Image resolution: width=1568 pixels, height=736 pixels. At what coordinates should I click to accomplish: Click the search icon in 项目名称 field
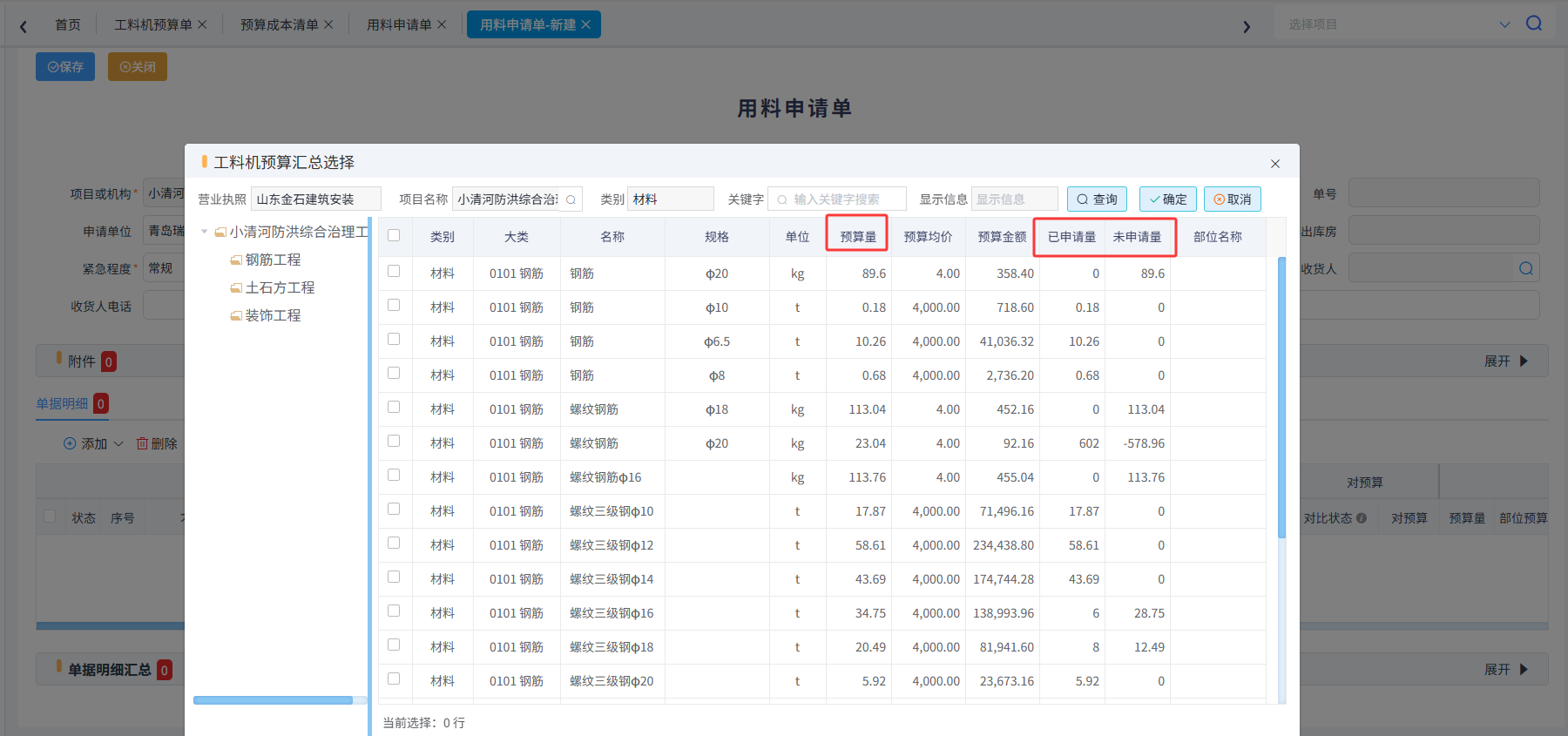click(x=571, y=199)
